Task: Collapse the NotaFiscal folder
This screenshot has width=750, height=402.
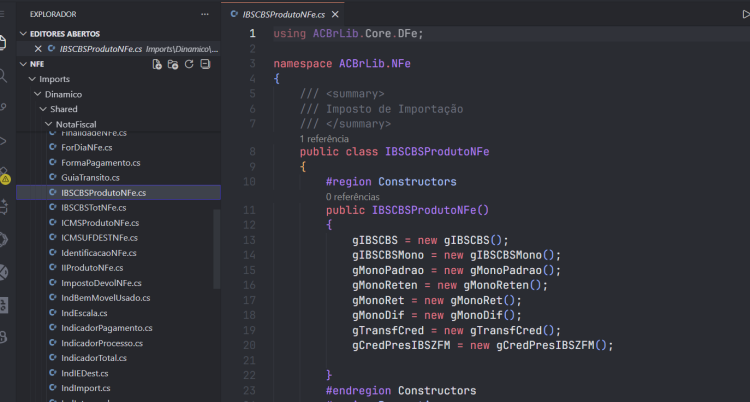Action: [x=49, y=124]
